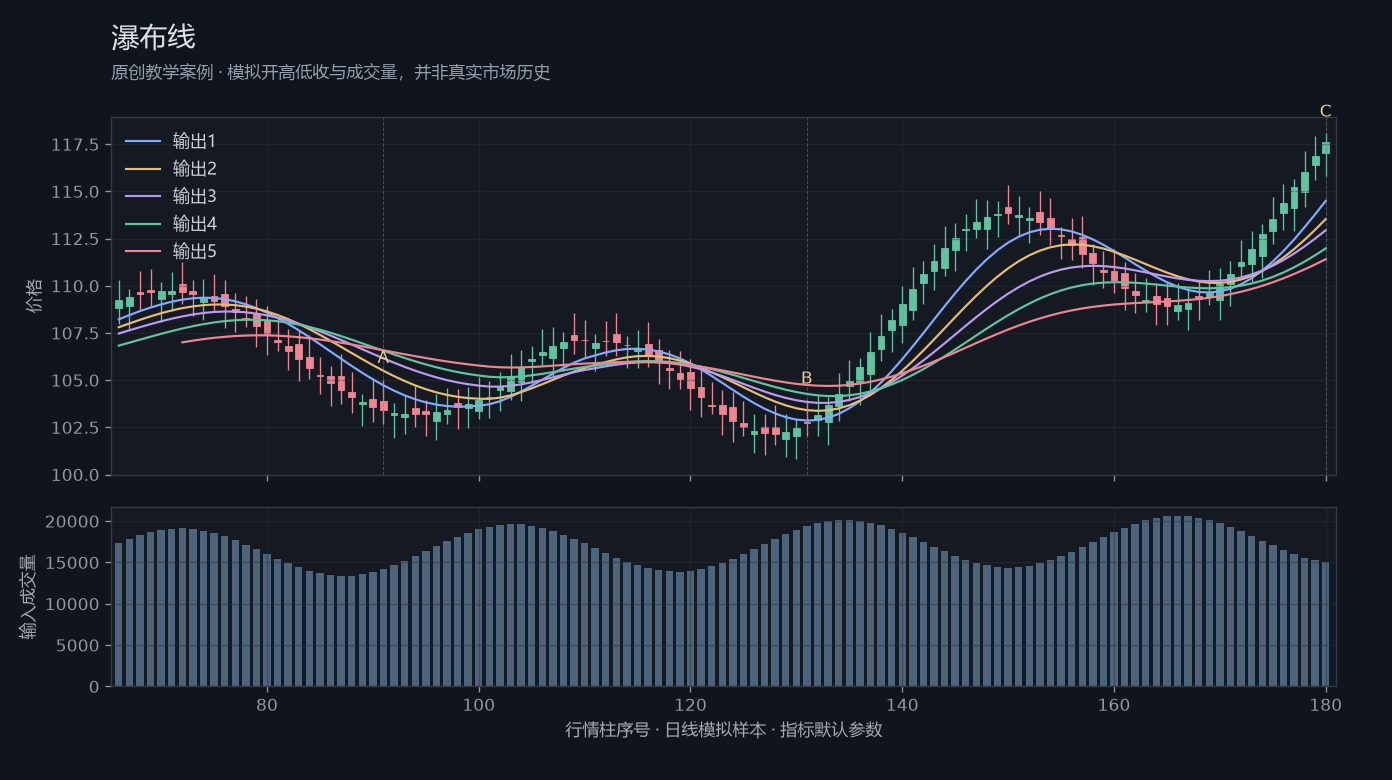This screenshot has height=780, width=1392.
Task: Click marker label C at top right
Action: 1326,111
